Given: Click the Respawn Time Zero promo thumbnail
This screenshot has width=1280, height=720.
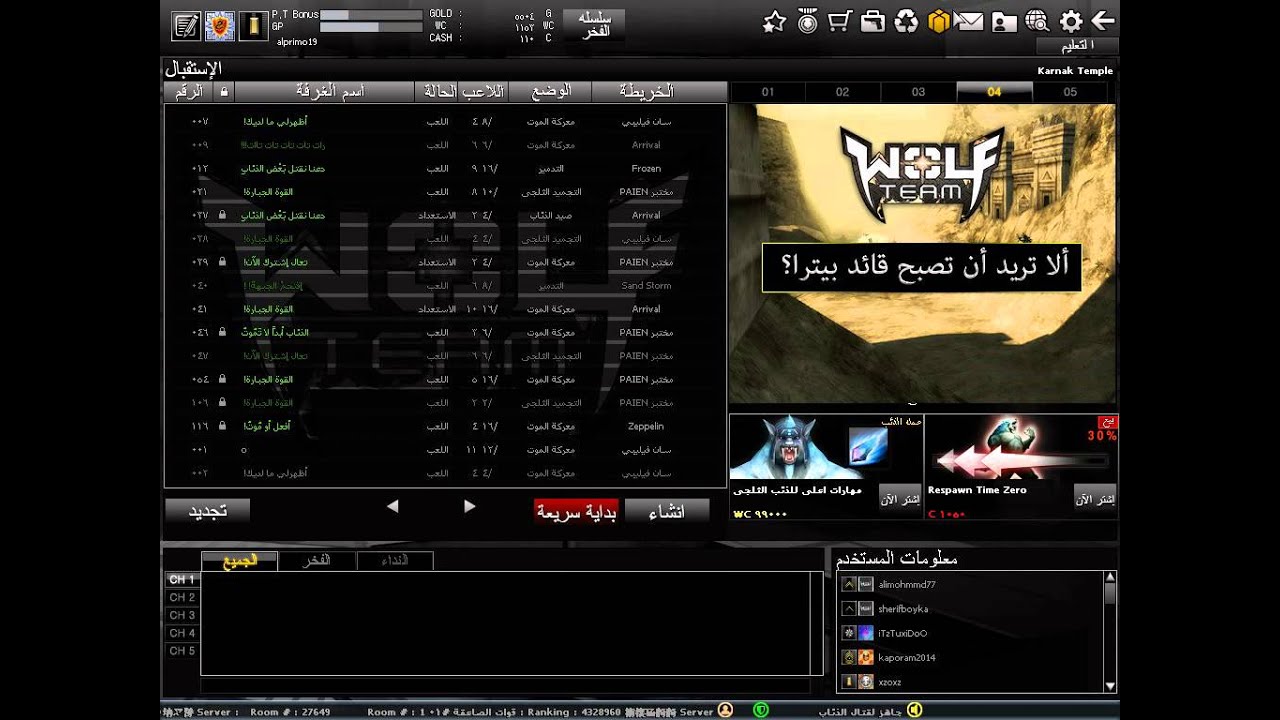Looking at the screenshot, I should (1020, 447).
